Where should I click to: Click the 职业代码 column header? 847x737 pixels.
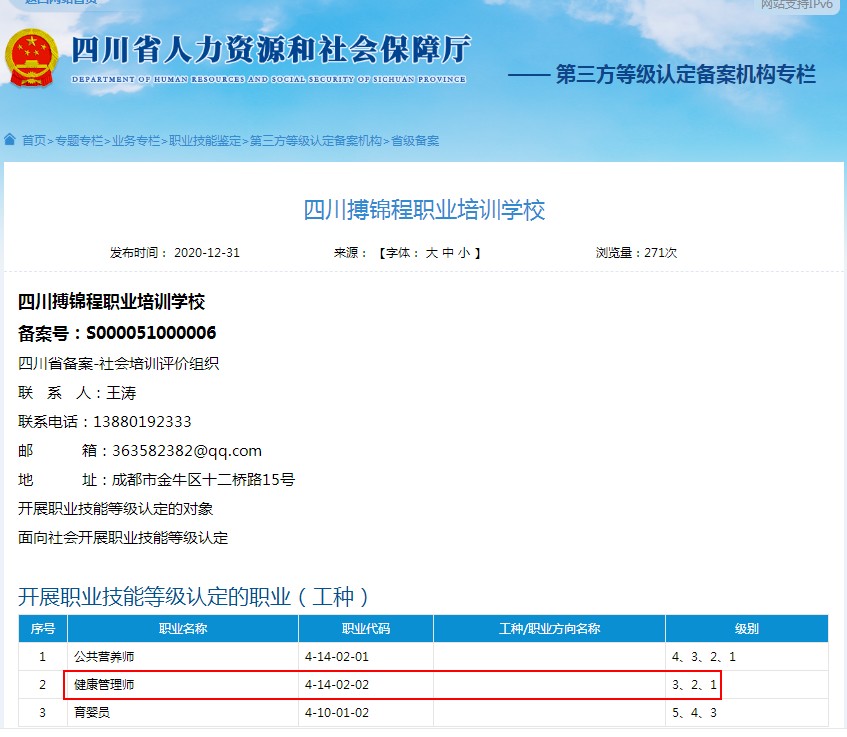tap(366, 629)
